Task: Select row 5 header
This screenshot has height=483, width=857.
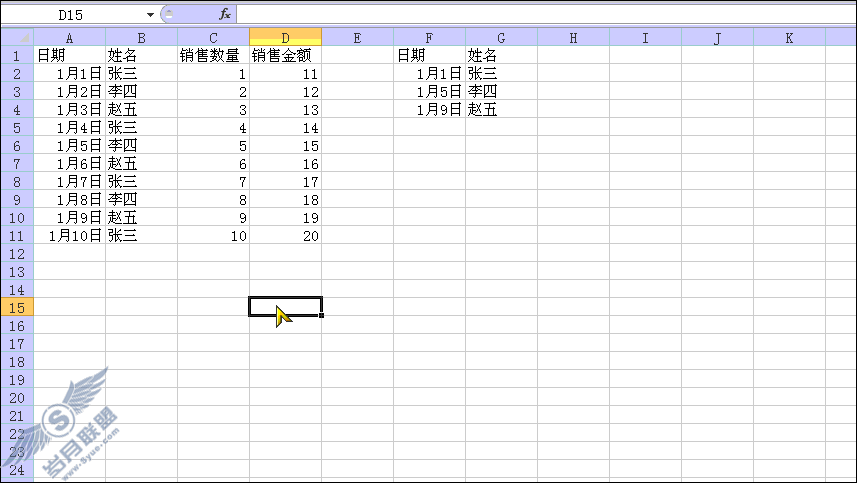Action: [x=17, y=127]
